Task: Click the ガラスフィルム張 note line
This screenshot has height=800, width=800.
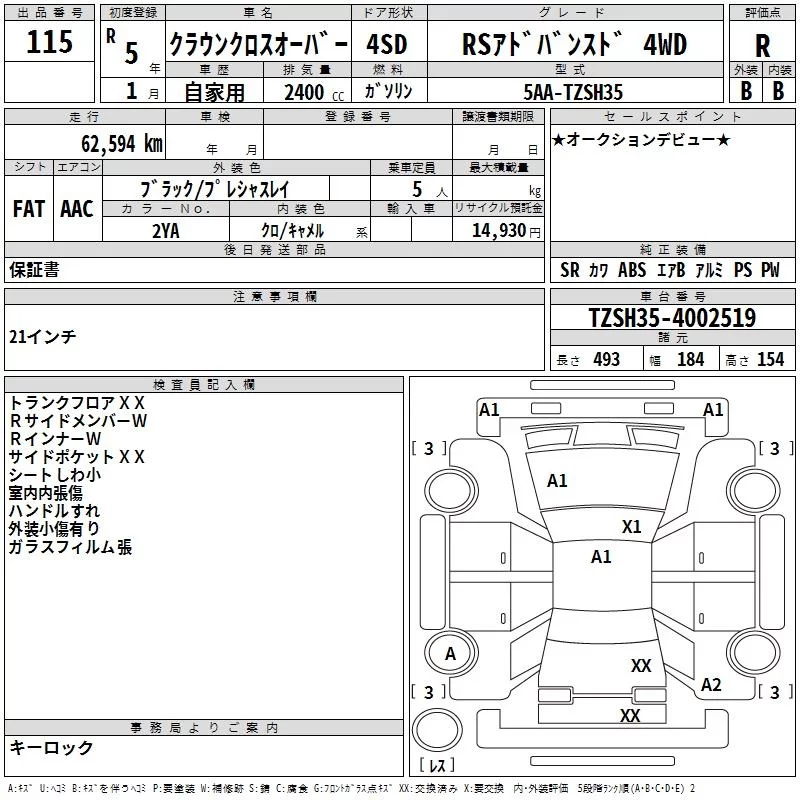Action: (x=70, y=547)
